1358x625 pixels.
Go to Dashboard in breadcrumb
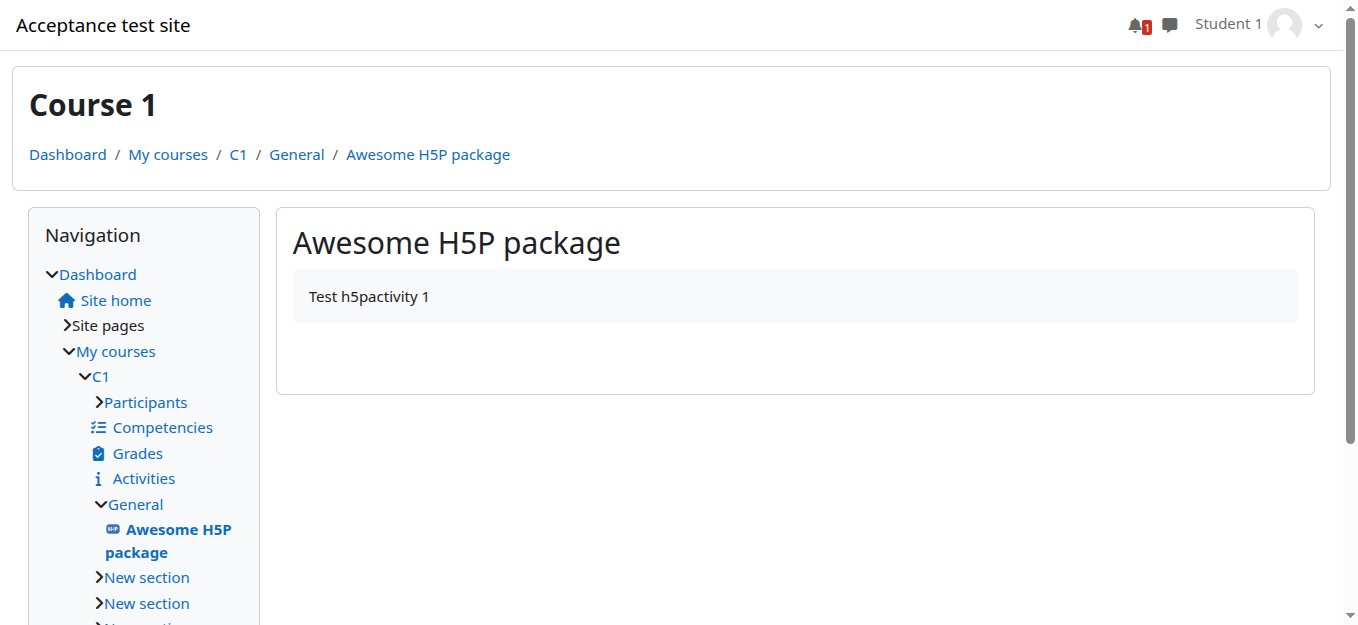pyautogui.click(x=68, y=155)
